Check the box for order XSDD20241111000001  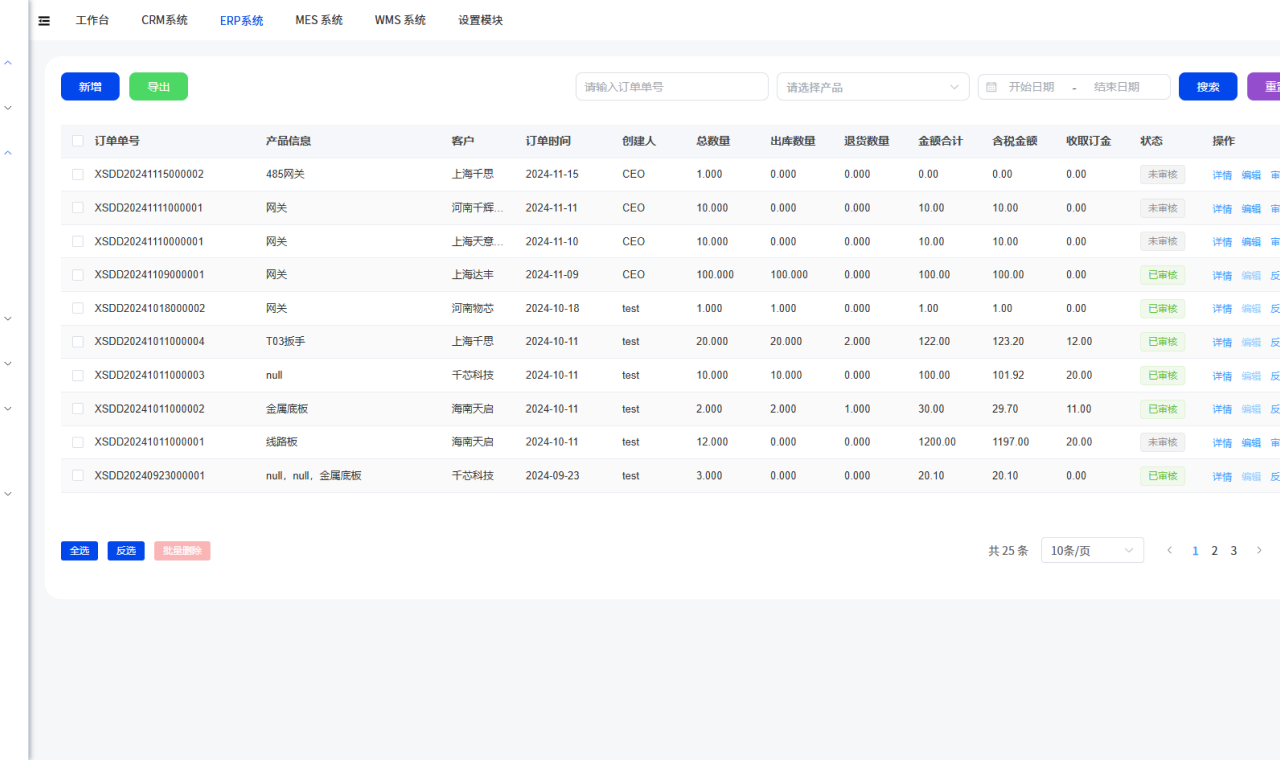tap(78, 208)
